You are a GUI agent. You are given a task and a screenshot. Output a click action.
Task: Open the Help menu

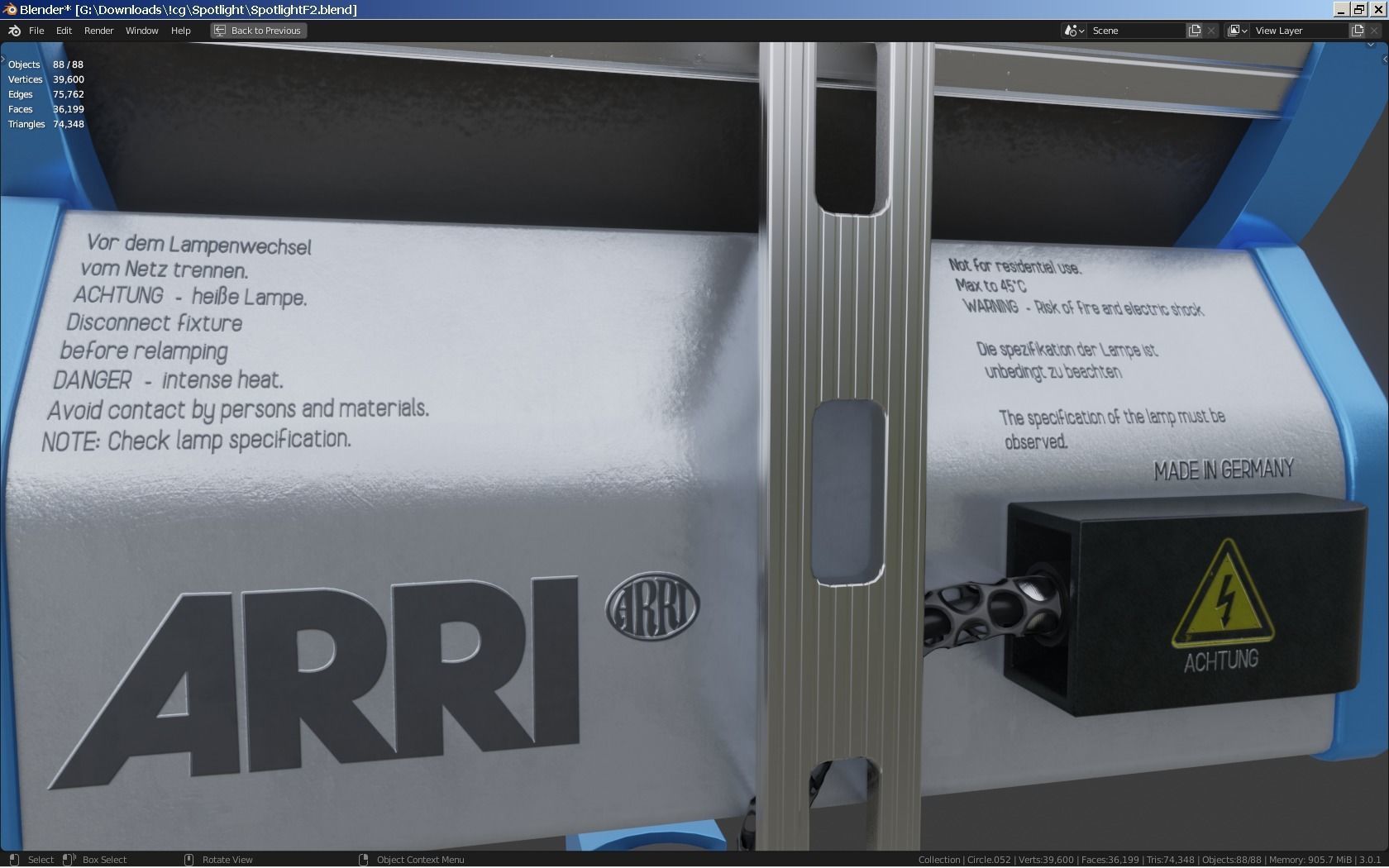[x=180, y=31]
